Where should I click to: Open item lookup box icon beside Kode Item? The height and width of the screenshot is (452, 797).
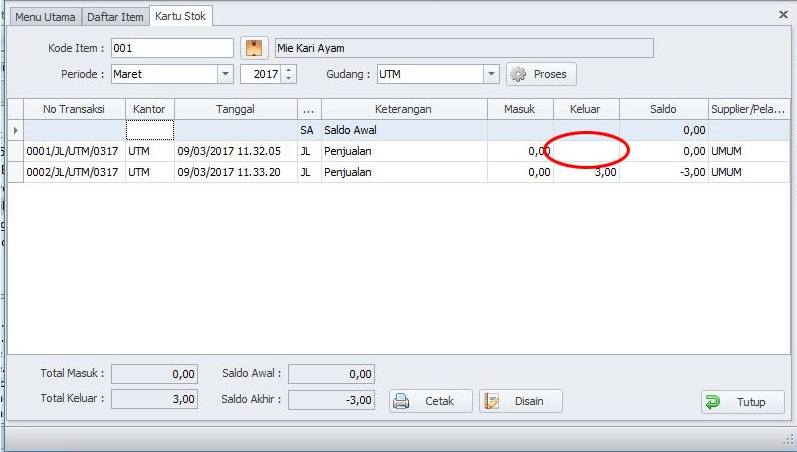point(254,48)
